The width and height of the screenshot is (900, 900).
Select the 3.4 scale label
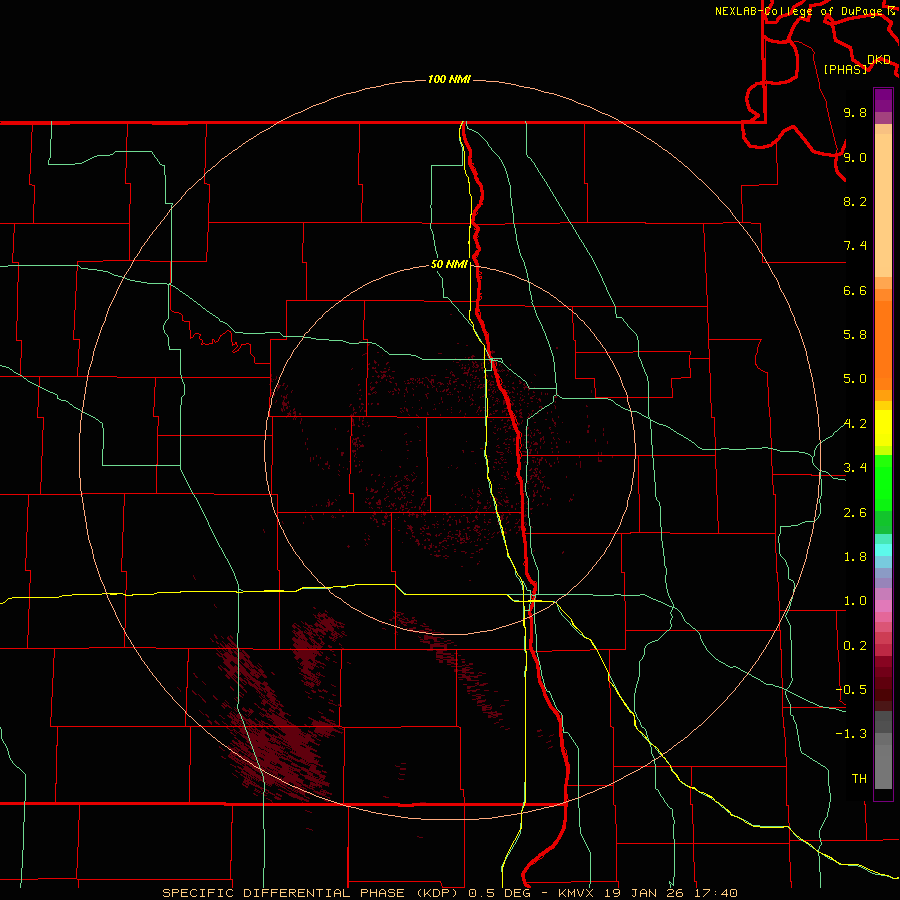point(855,468)
